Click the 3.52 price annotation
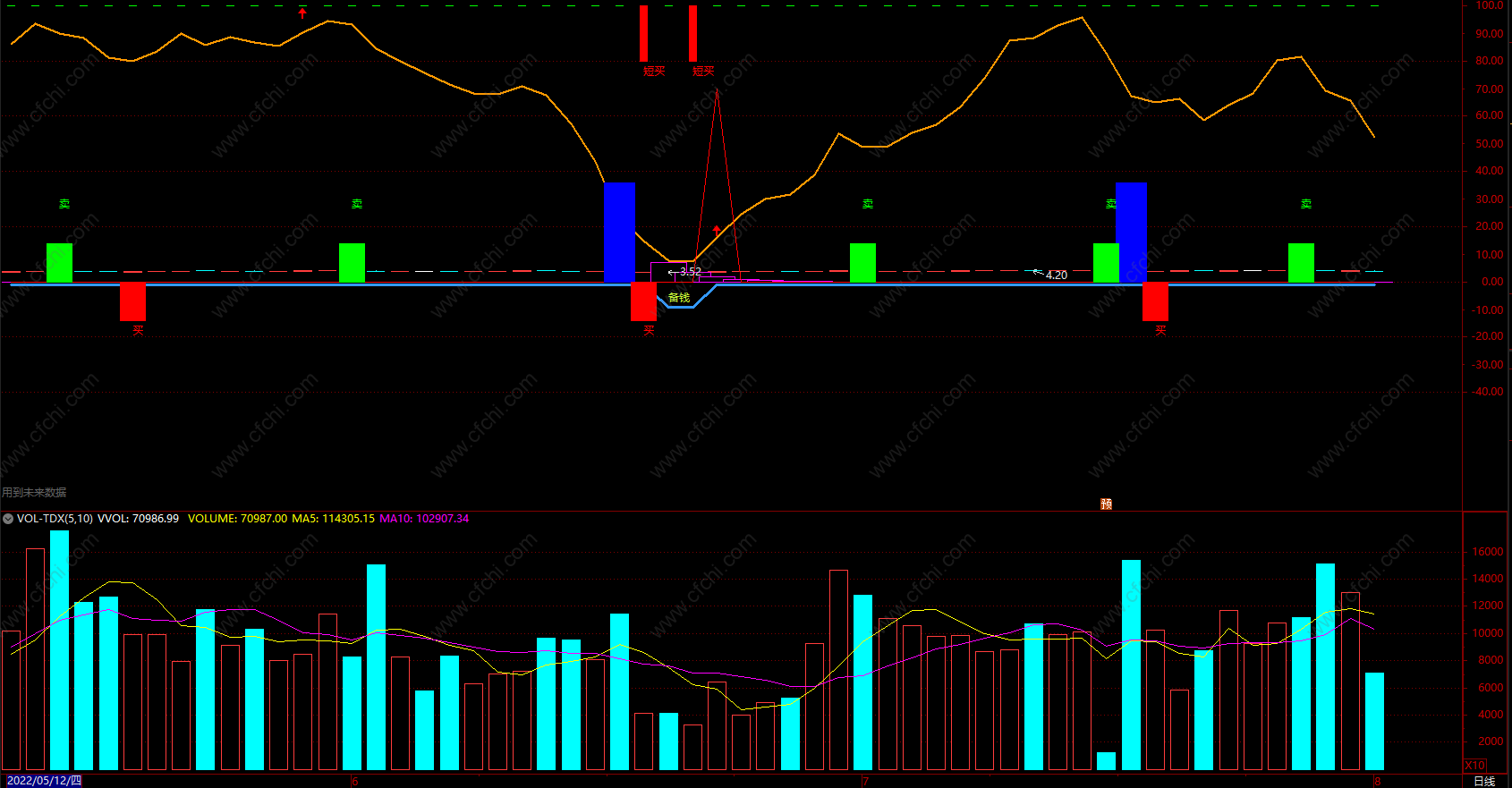The image size is (1512, 788). tap(690, 272)
